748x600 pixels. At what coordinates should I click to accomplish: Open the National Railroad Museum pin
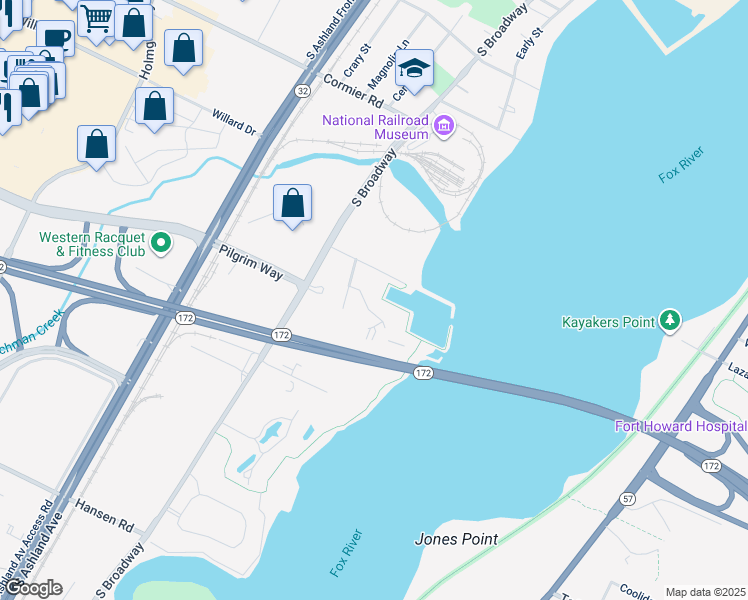pyautogui.click(x=444, y=126)
